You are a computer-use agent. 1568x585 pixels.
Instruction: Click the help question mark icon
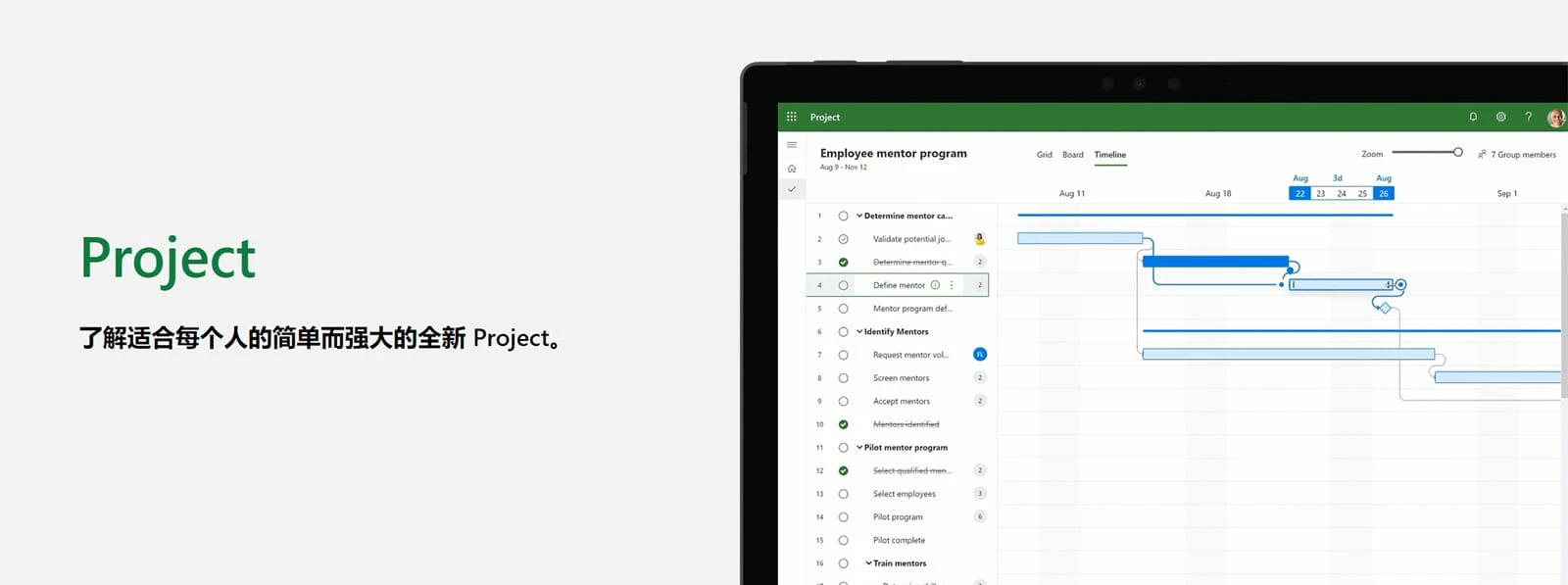pos(1528,117)
